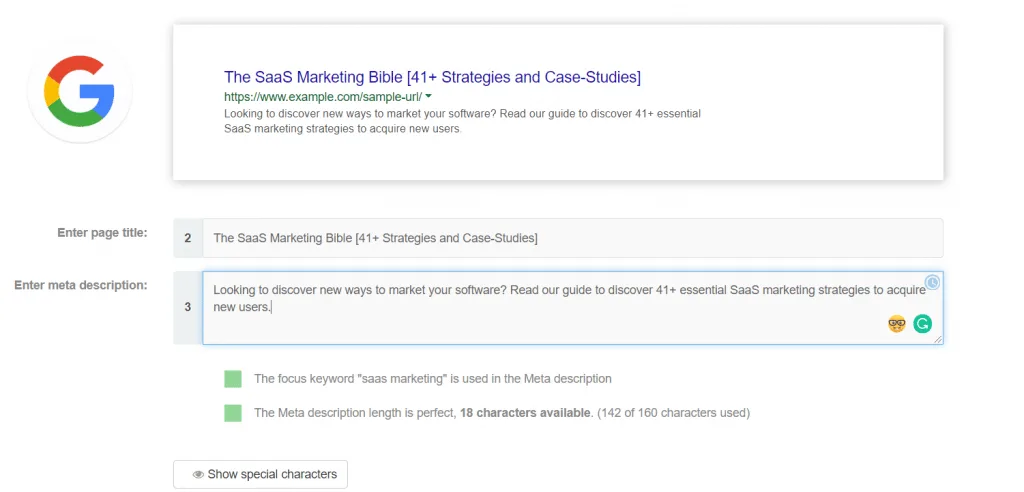
Task: Click the number 3 badge beside meta description
Action: coord(188,308)
